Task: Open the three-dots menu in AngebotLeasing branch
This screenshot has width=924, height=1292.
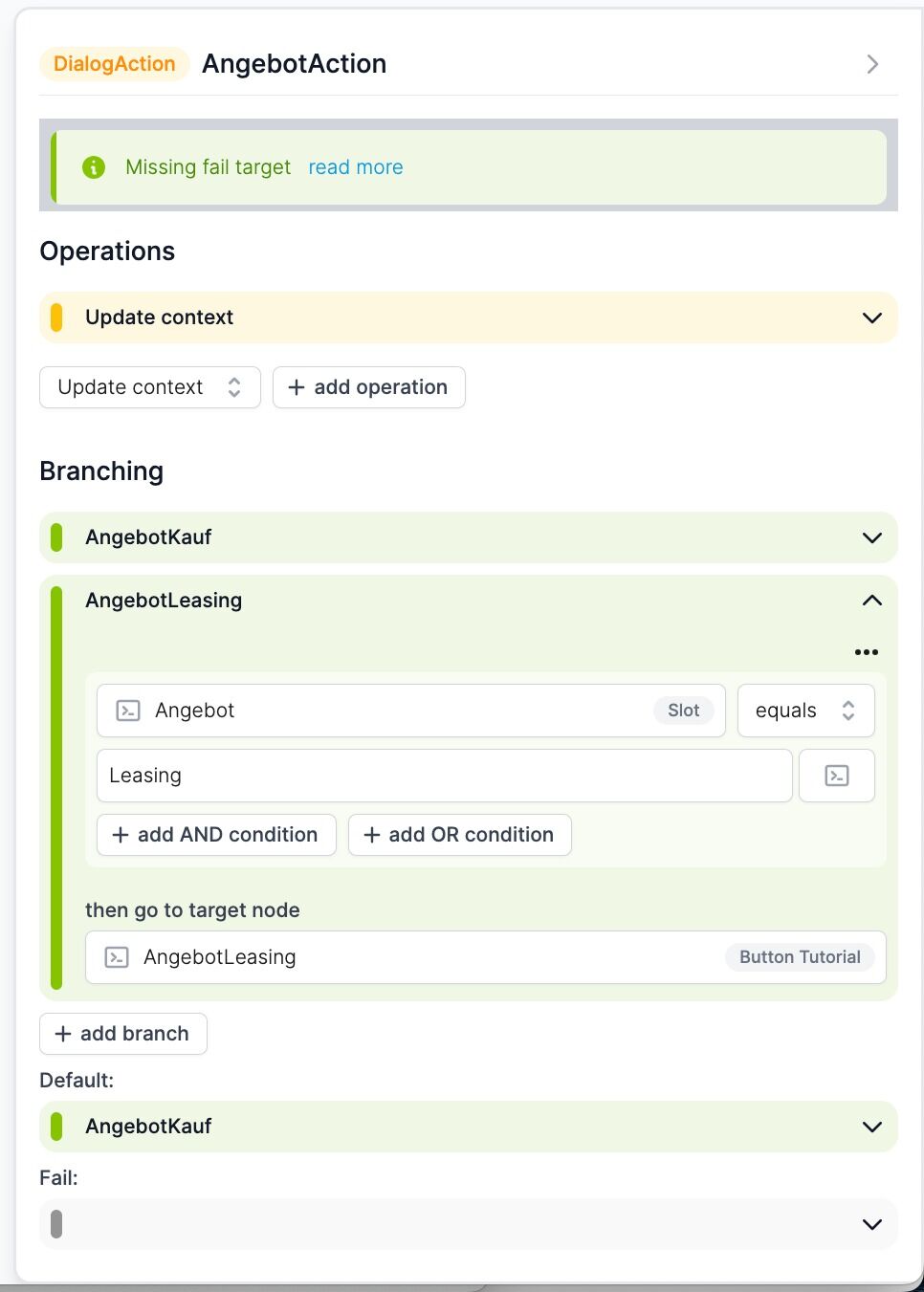Action: pos(867,652)
